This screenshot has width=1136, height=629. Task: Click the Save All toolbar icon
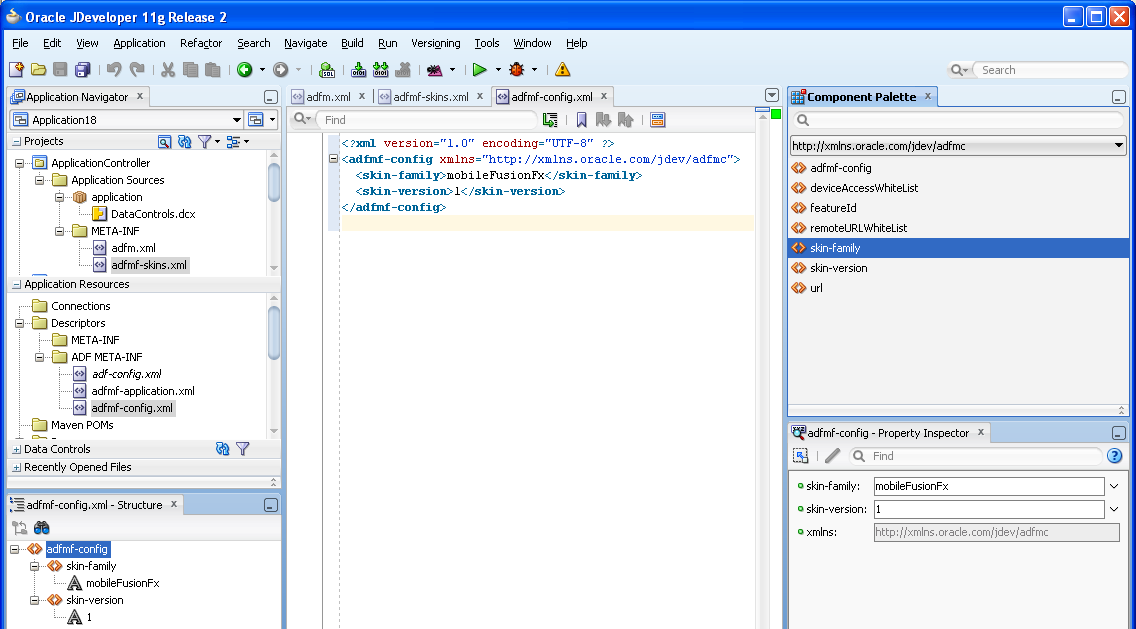click(x=83, y=70)
